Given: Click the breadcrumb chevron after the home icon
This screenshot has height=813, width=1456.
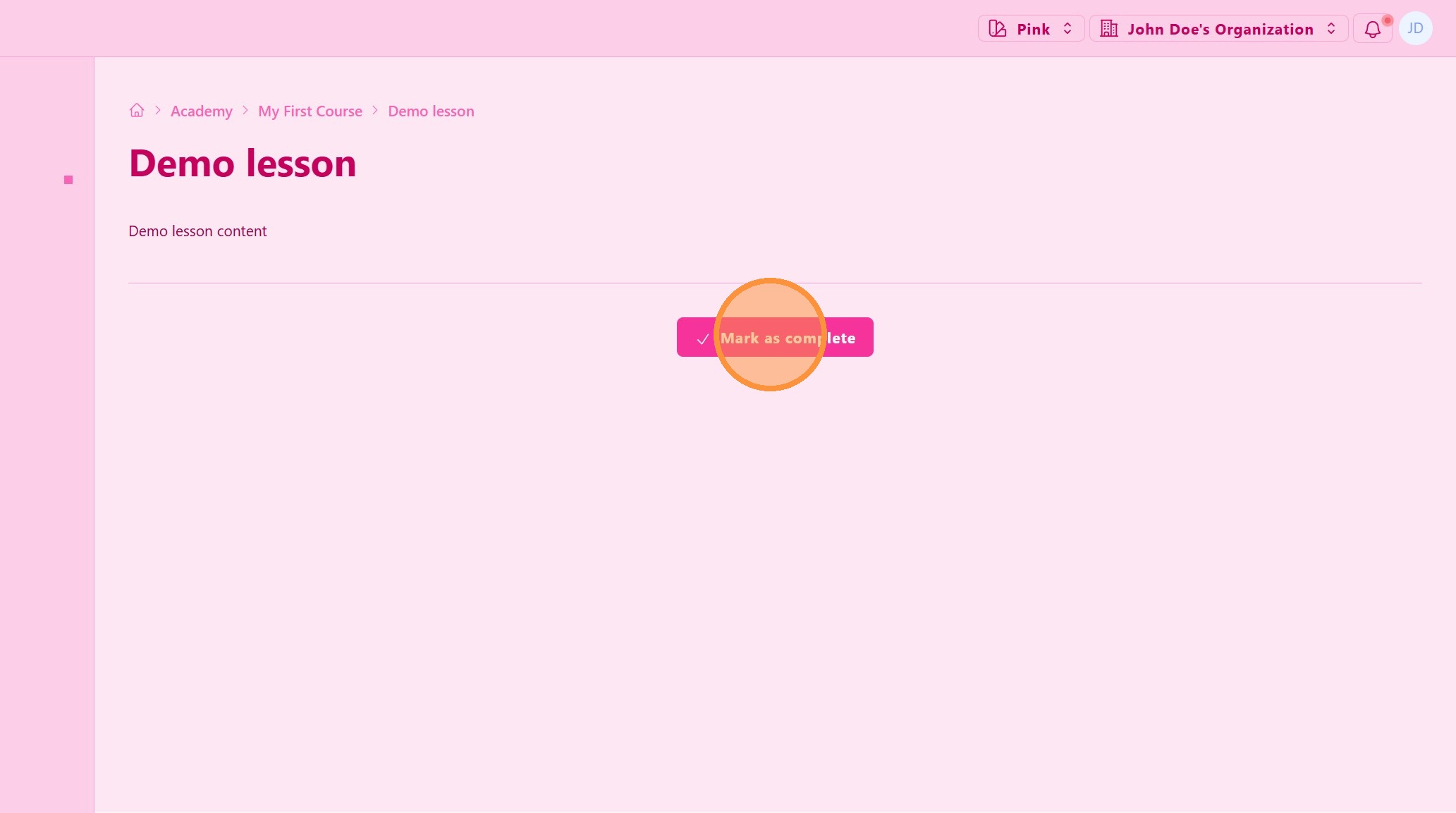Looking at the screenshot, I should (158, 111).
